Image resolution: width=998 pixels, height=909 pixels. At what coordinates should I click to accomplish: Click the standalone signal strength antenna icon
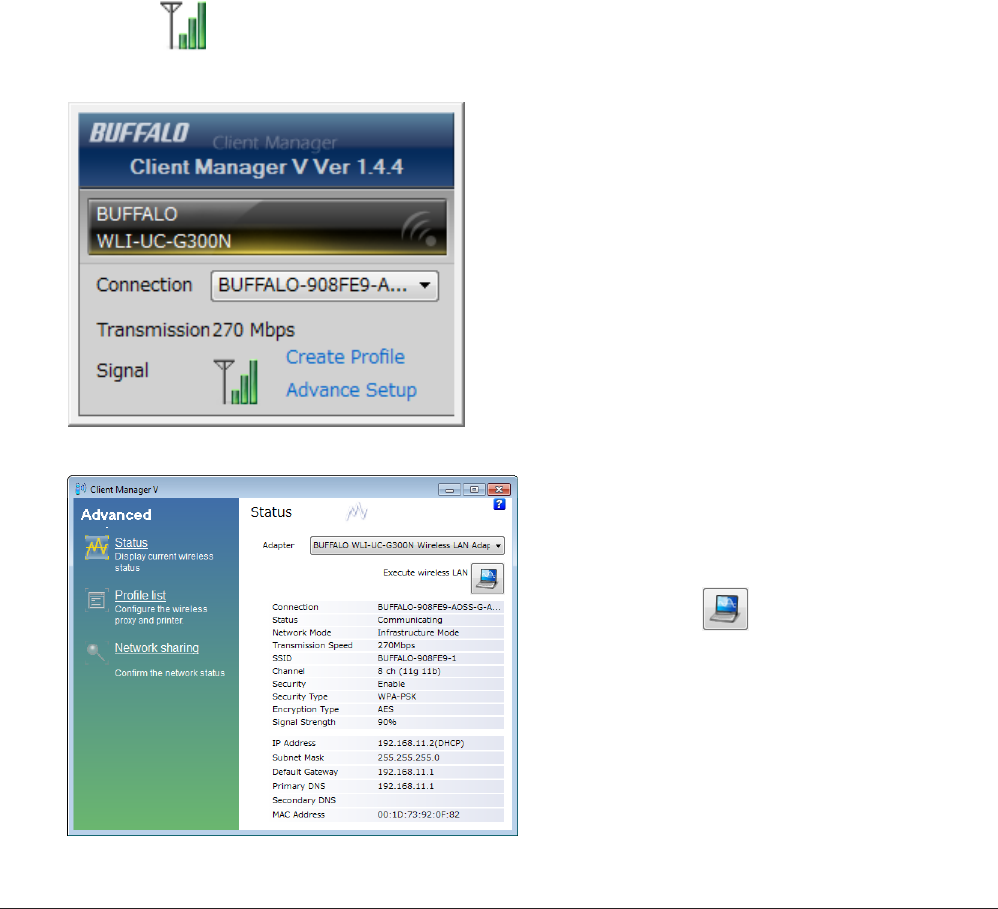click(183, 25)
